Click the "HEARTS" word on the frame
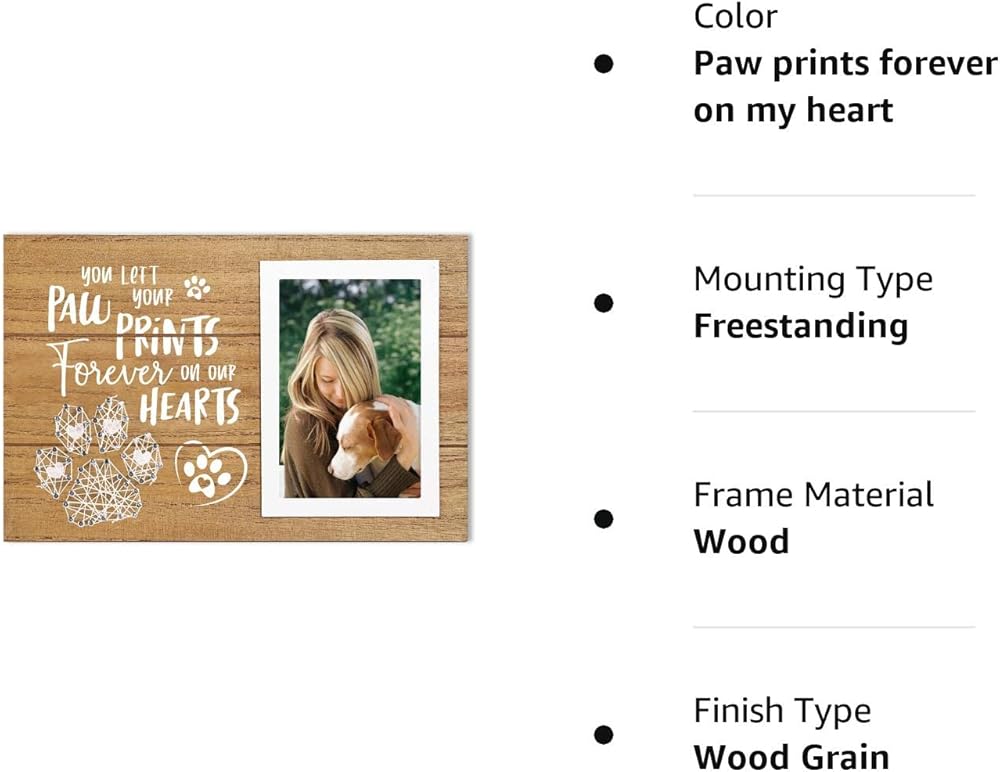The image size is (1000, 772). click(x=190, y=406)
